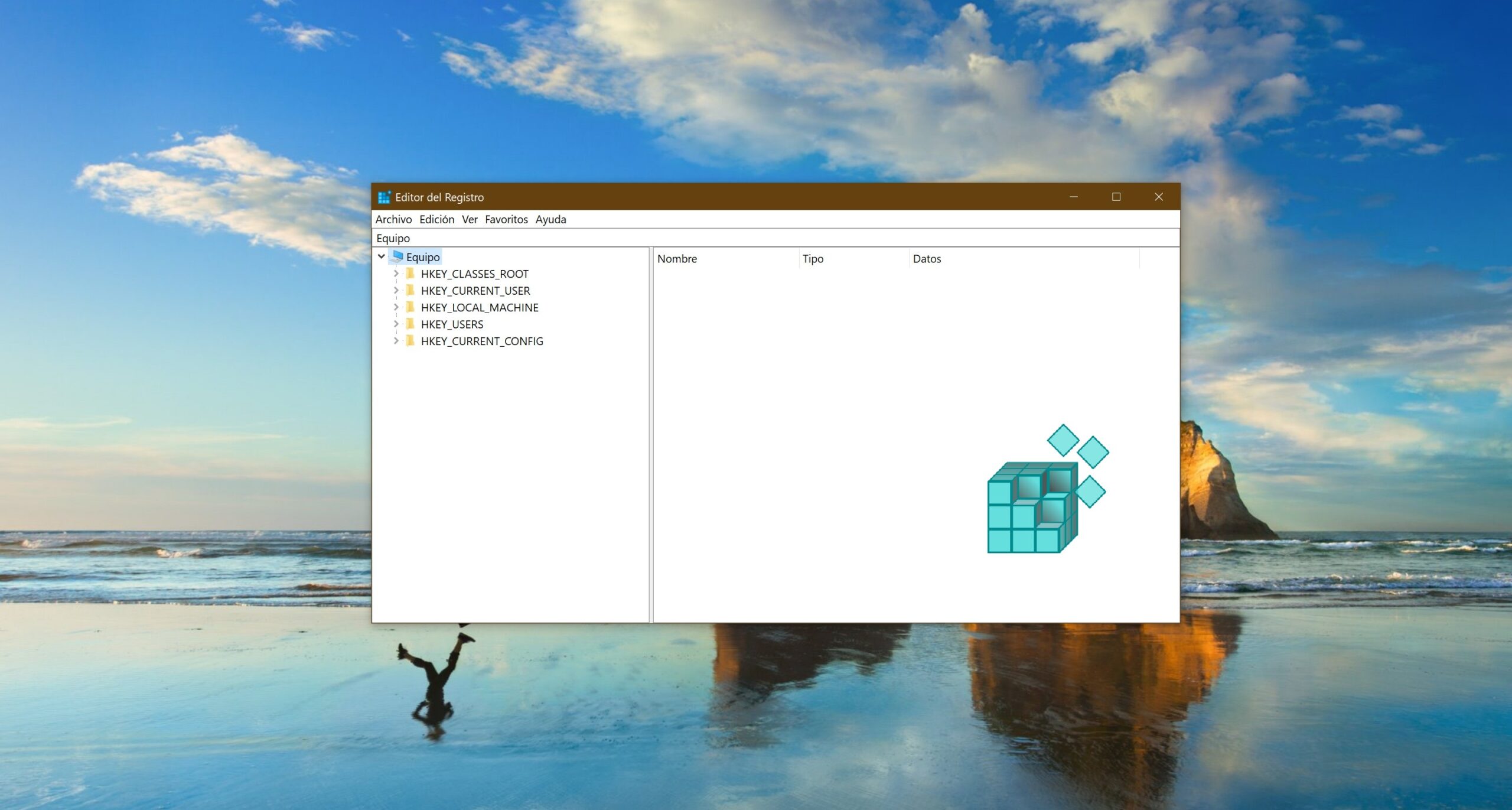This screenshot has height=810, width=1512.
Task: Click the HKEY_CLASSES_ROOT folder icon
Action: click(410, 274)
